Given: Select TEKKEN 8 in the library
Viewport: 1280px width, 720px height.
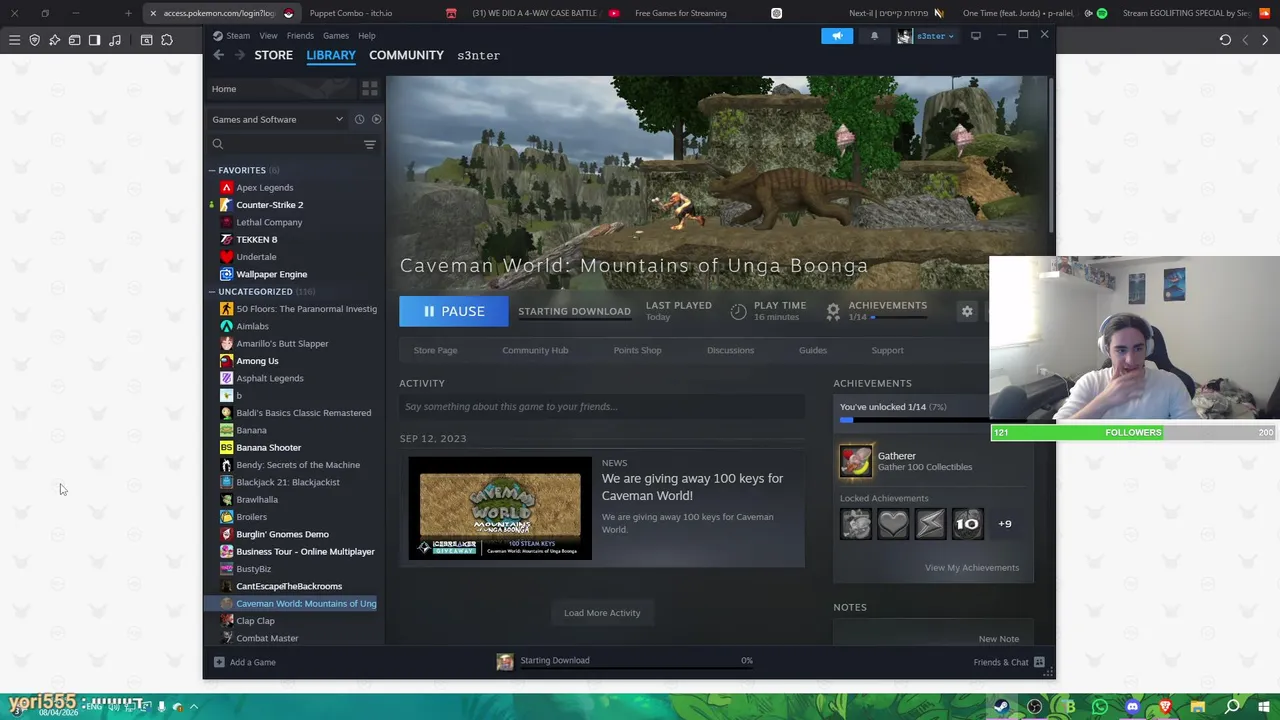Looking at the screenshot, I should pos(256,240).
